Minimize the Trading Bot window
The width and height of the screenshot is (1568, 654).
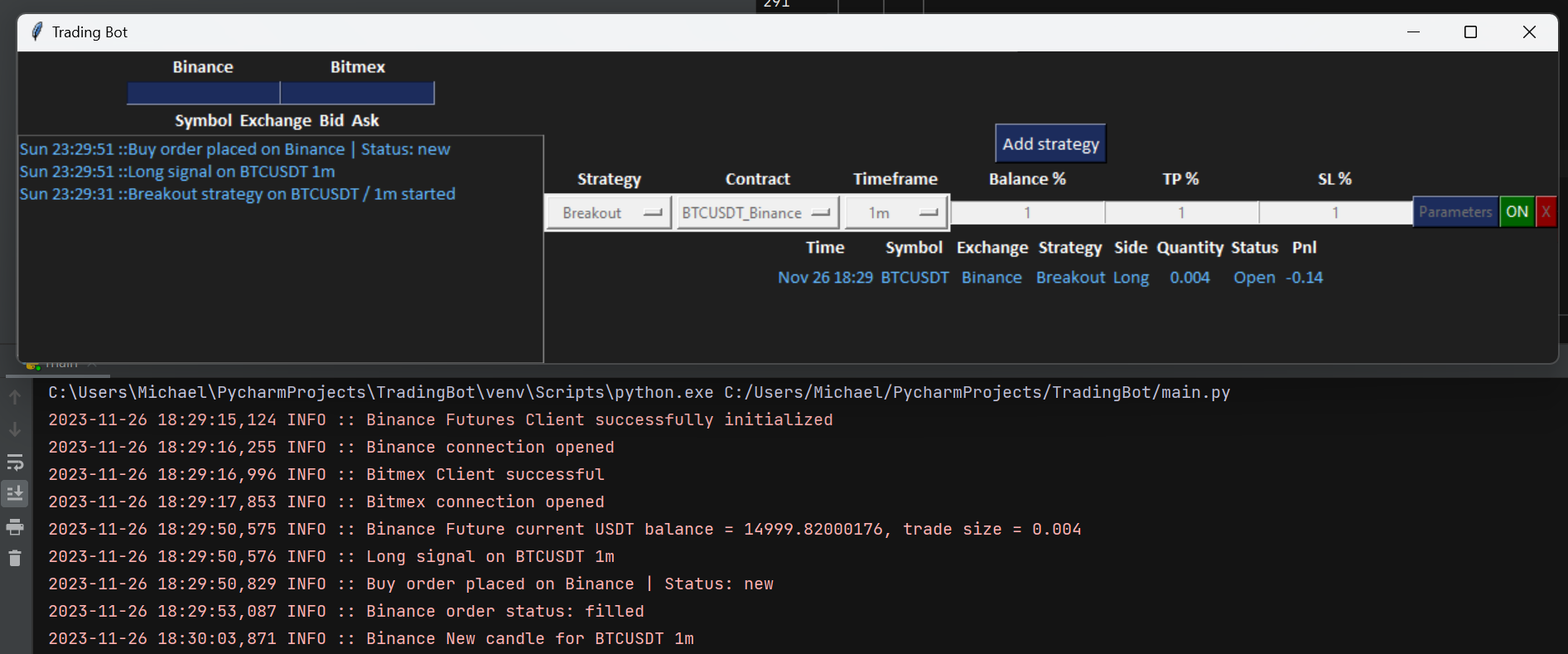1414,31
